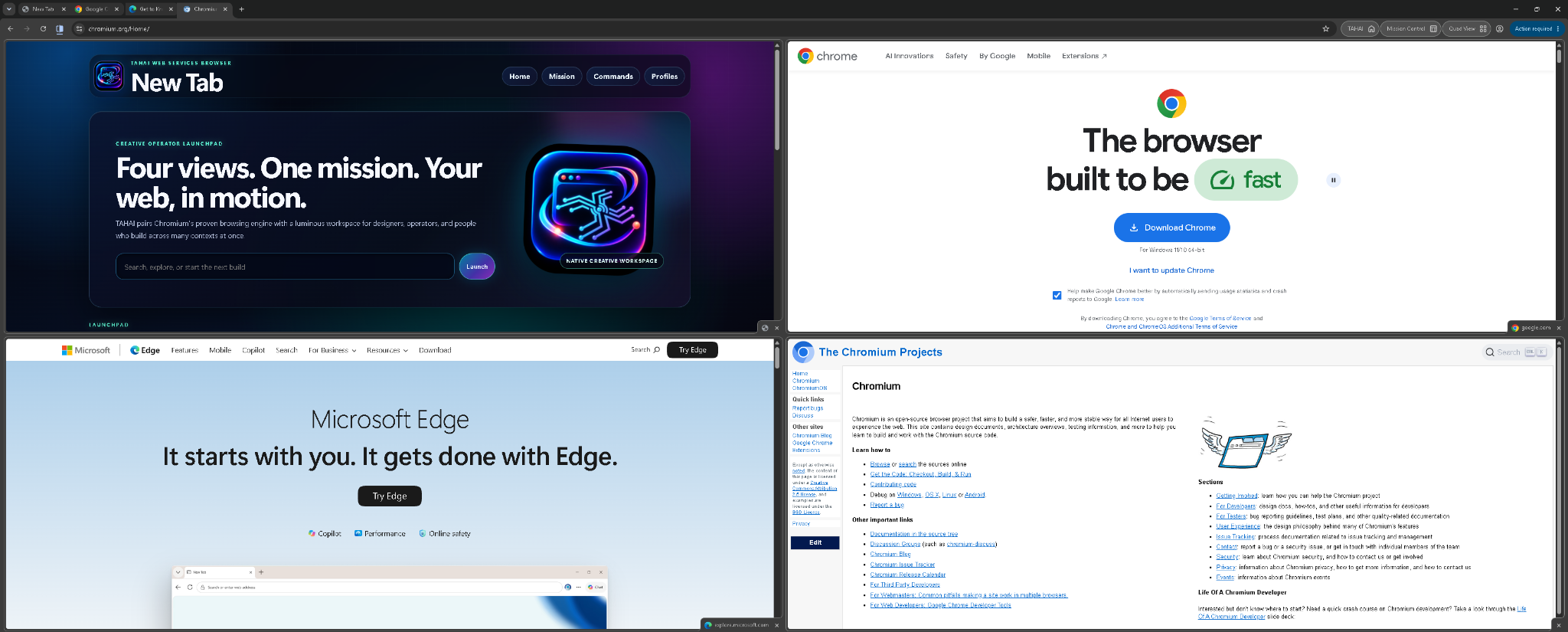Select Home in the New Tab nav
This screenshot has height=632, width=1568.
[x=520, y=77]
